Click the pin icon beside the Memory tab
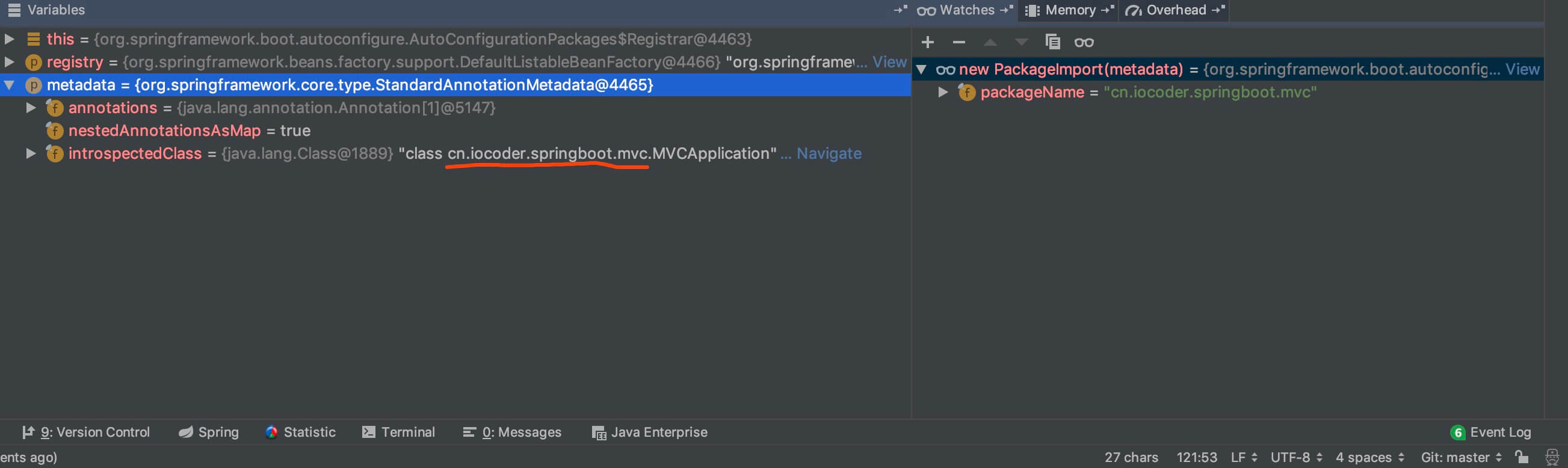 [1107, 10]
